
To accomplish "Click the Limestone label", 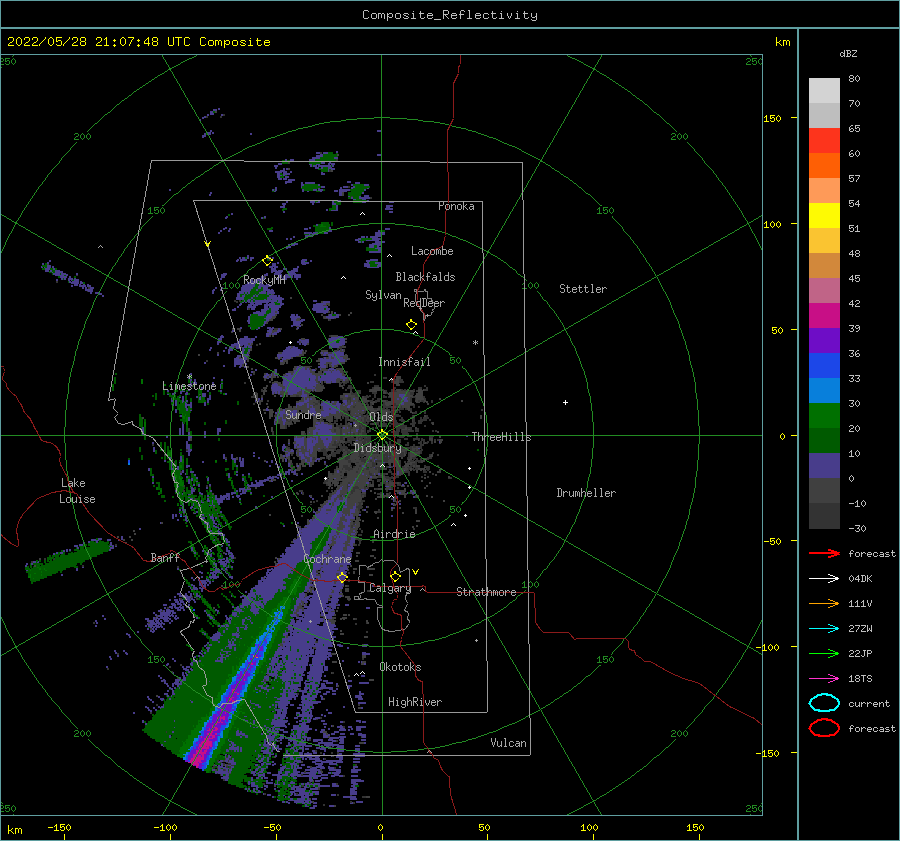I will (189, 386).
